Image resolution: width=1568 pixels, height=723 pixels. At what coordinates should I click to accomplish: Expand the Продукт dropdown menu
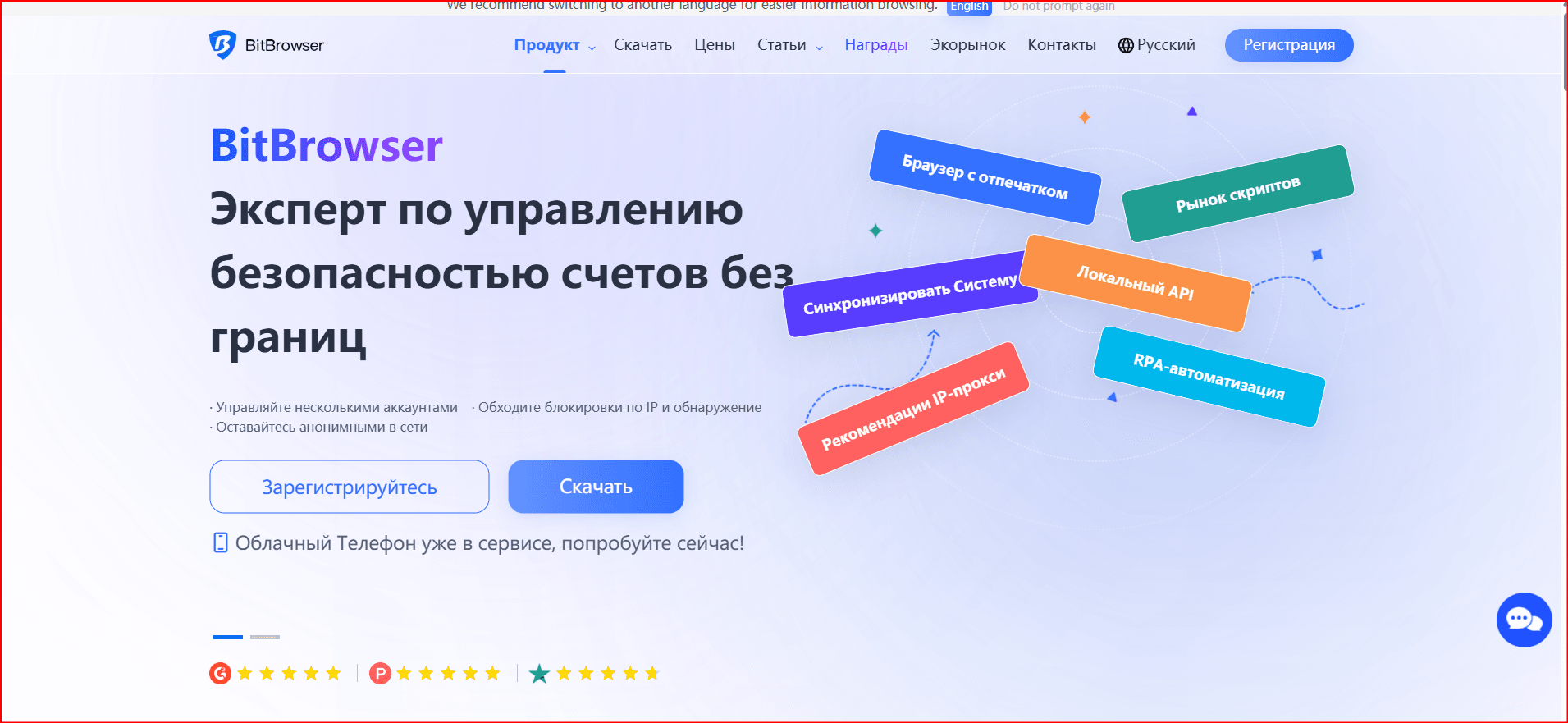tap(554, 45)
